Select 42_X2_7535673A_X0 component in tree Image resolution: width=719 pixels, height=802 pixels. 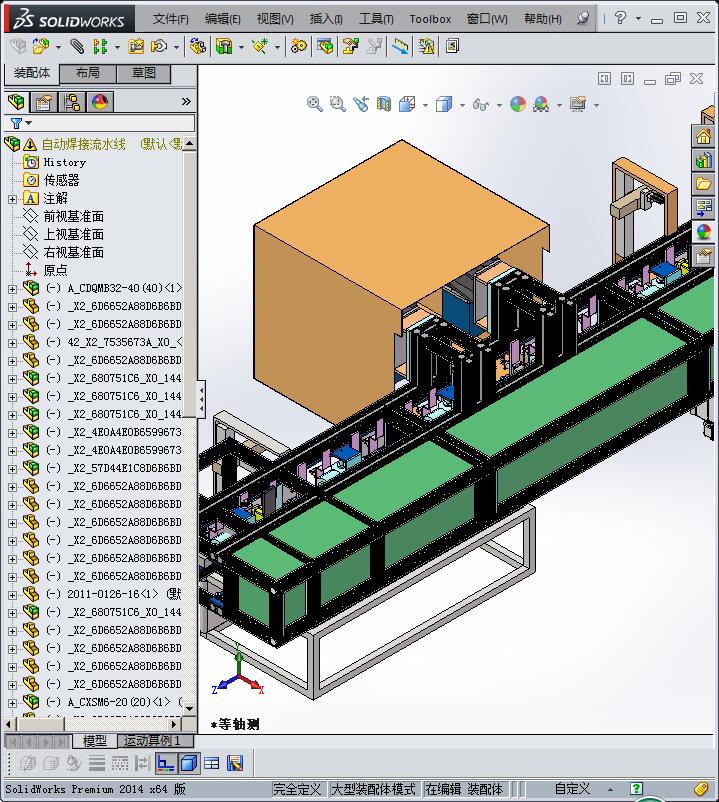[125, 342]
